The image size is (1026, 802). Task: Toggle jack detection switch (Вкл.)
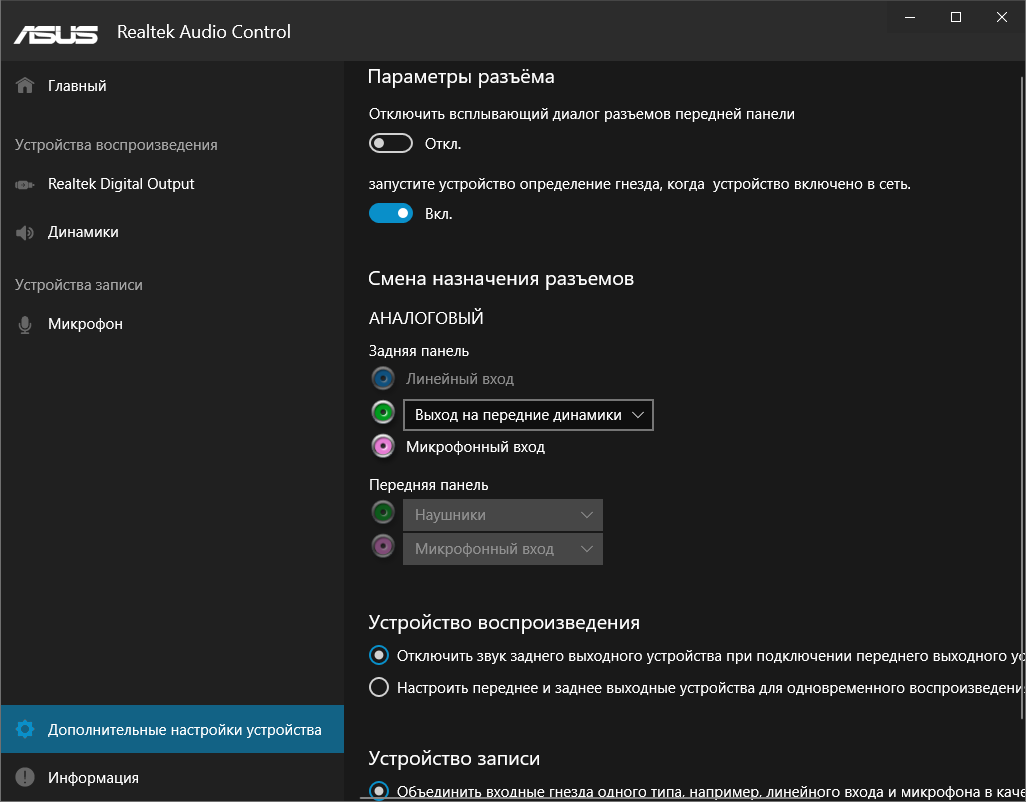(x=391, y=213)
